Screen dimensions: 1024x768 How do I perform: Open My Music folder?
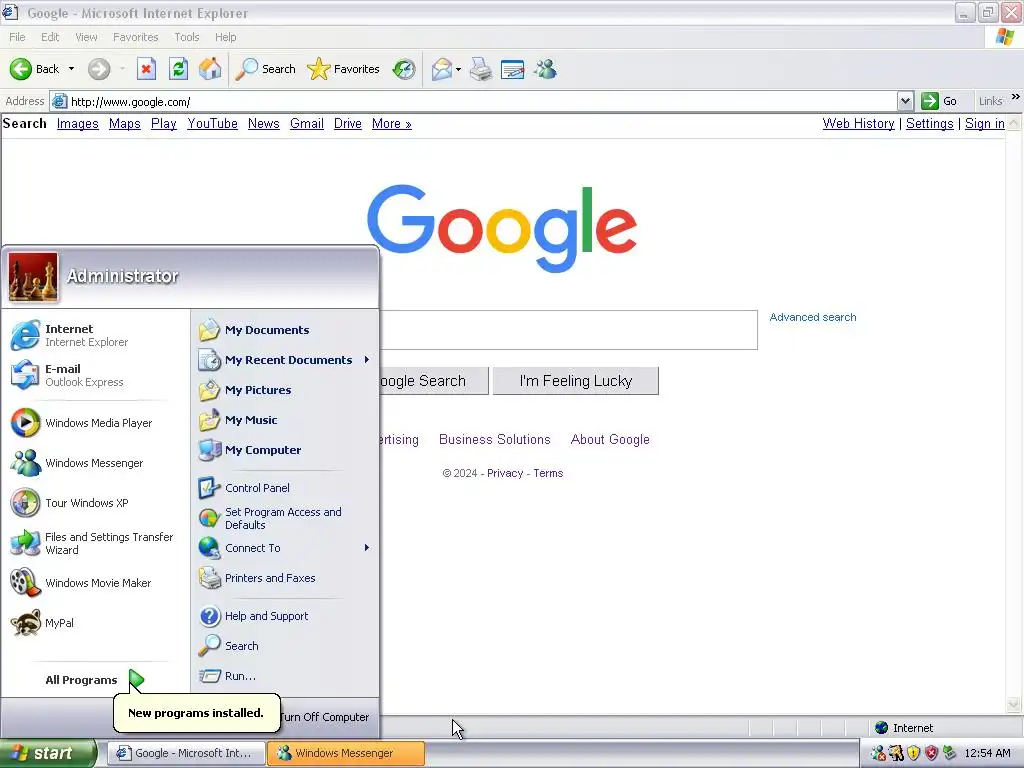coord(285,420)
